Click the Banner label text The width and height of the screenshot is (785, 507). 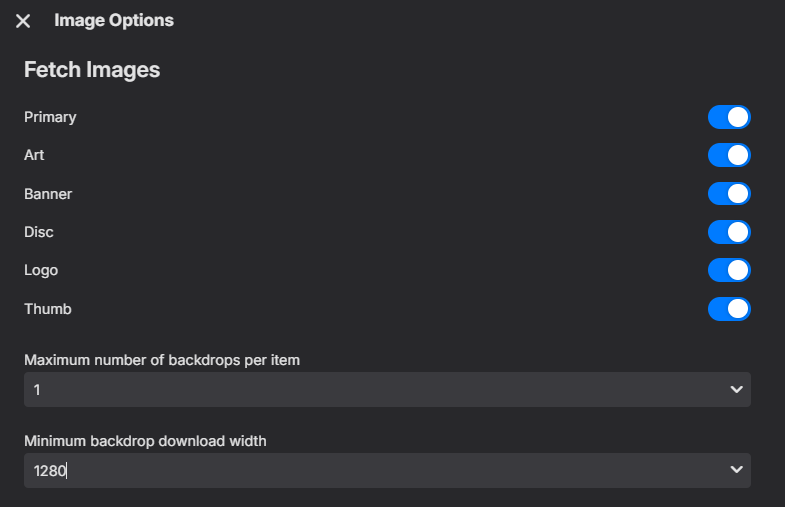[48, 193]
